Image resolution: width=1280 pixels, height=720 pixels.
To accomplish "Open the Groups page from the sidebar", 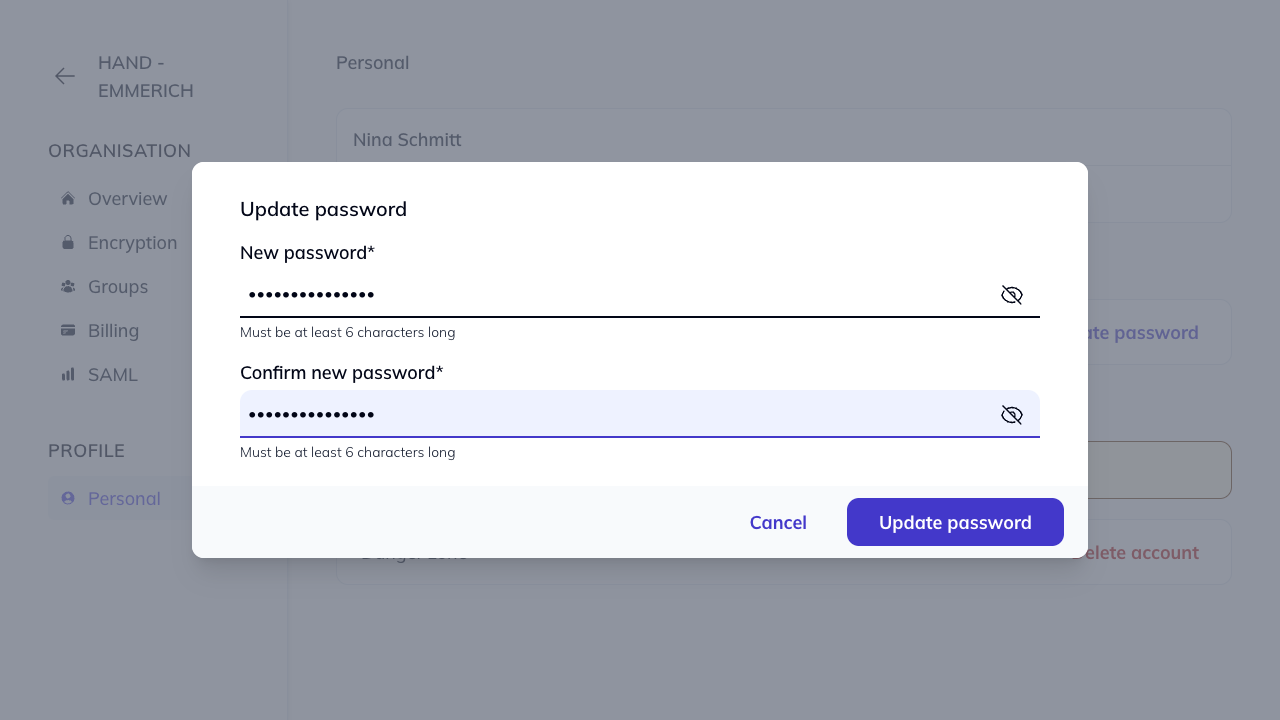I will pos(117,286).
